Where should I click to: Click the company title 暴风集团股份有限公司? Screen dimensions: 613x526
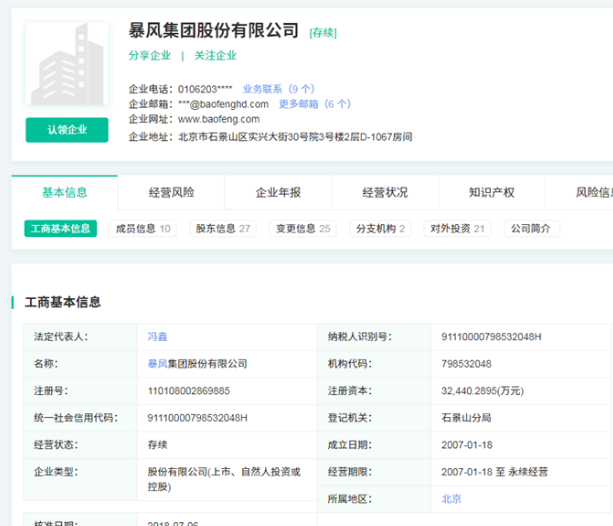coord(213,31)
